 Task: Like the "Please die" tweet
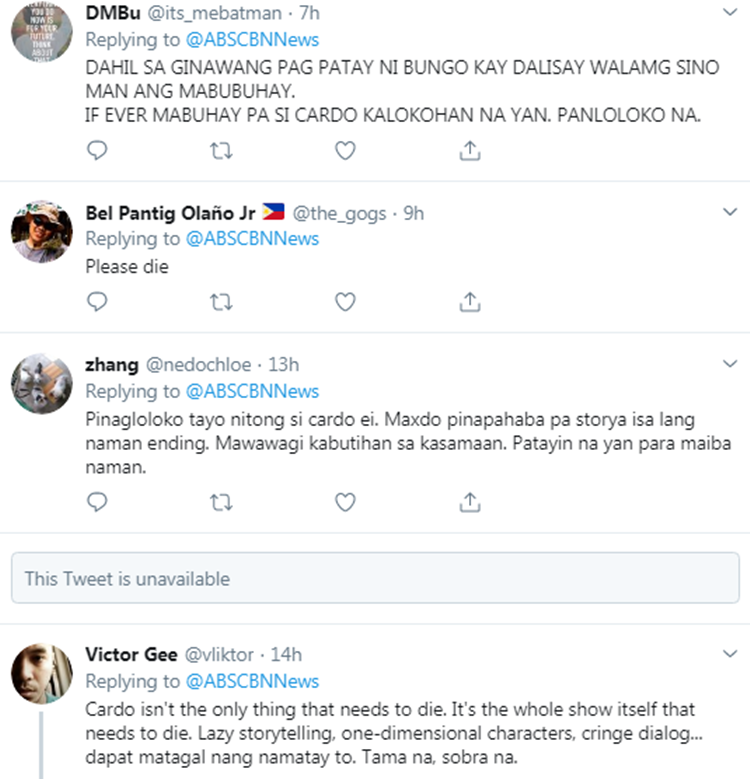[x=345, y=301]
